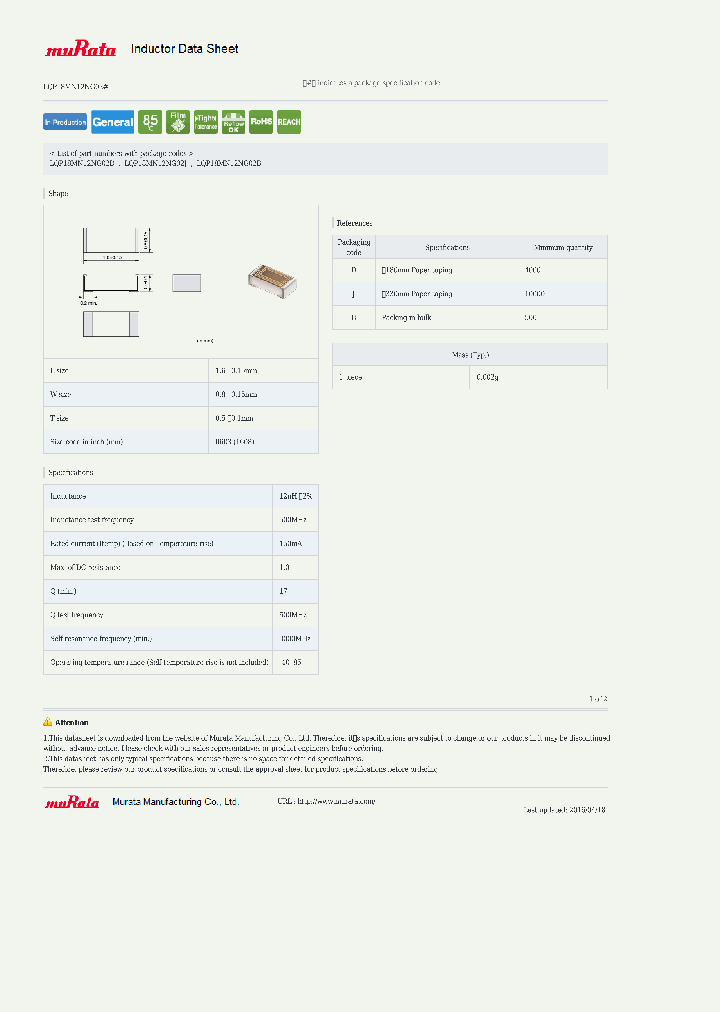Click the Q minimum value "17"
720x1012 pixels.
(283, 591)
